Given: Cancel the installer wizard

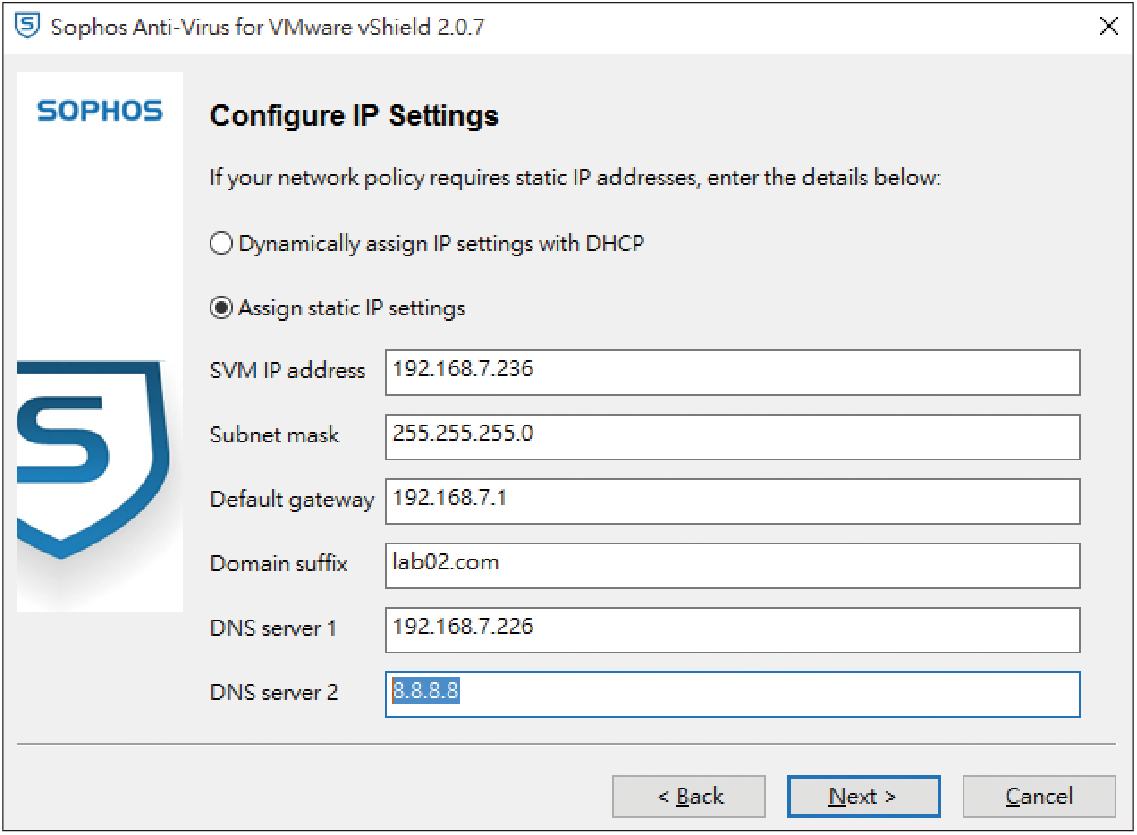Looking at the screenshot, I should (x=1039, y=797).
